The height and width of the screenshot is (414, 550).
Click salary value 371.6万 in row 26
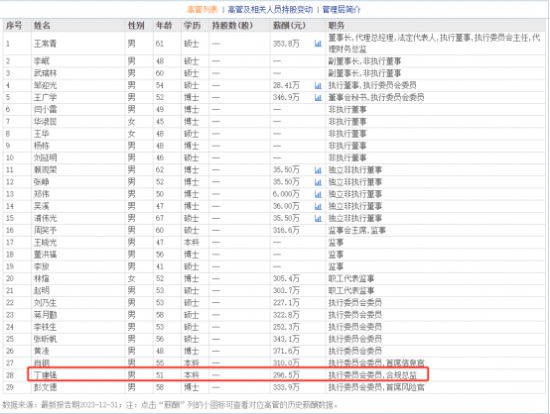point(286,351)
